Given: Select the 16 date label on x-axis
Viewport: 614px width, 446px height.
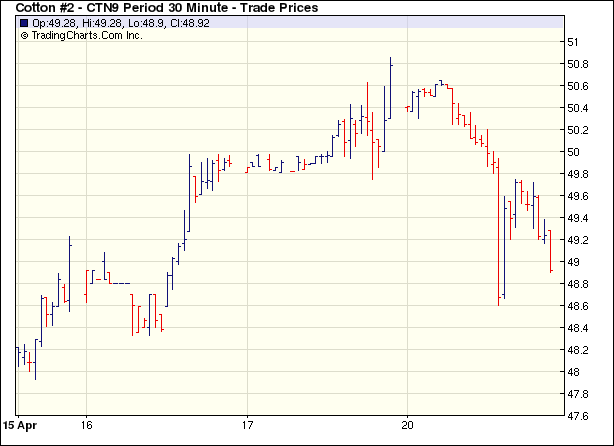Looking at the screenshot, I should (87, 422).
